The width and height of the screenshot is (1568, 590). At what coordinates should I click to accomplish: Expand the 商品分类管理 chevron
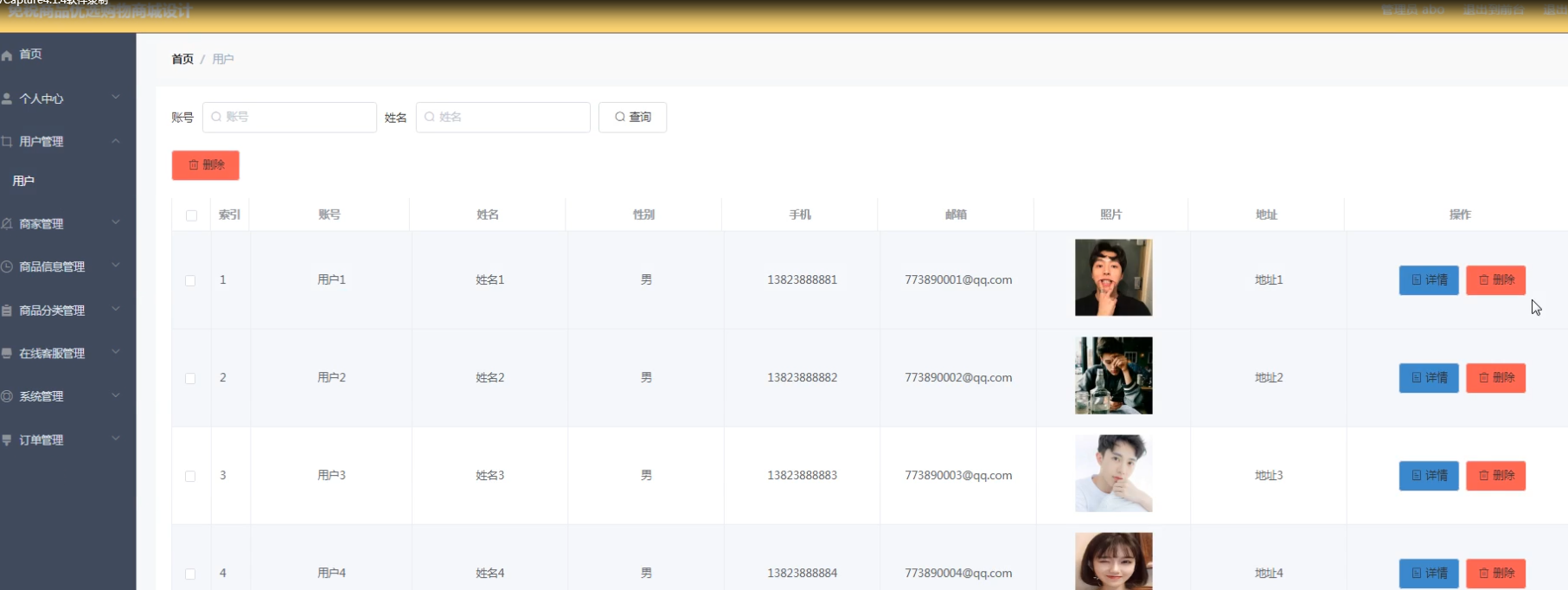pos(116,309)
